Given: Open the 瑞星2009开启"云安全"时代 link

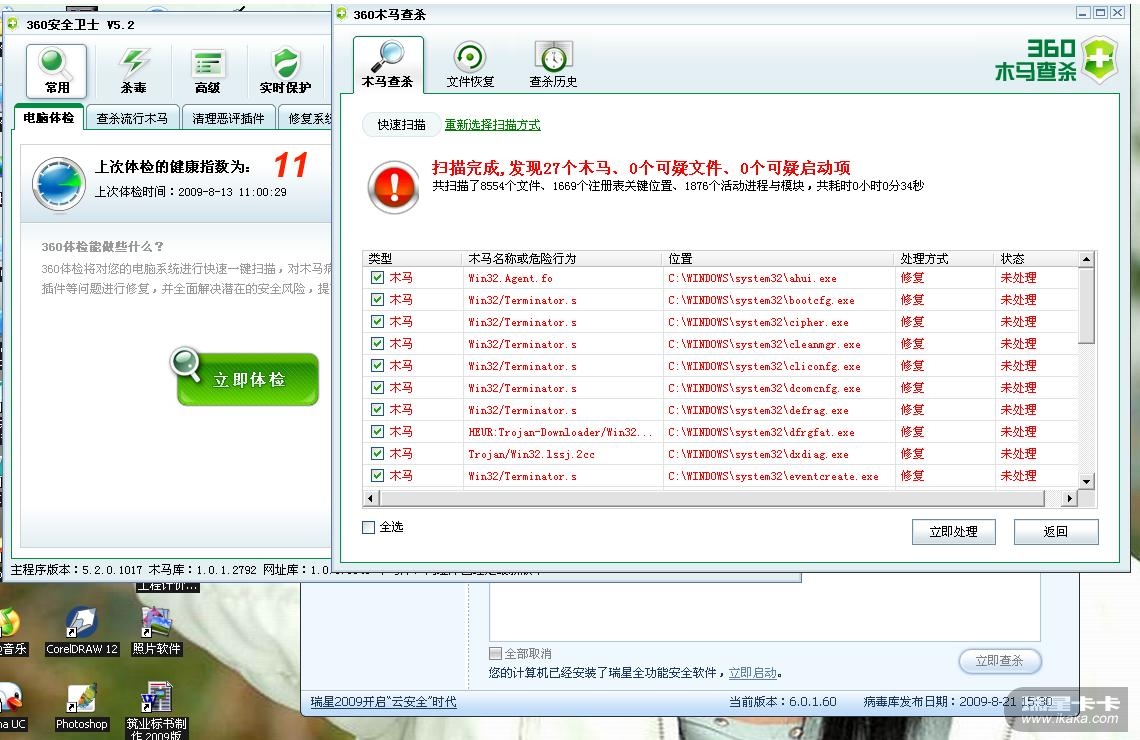Looking at the screenshot, I should [383, 701].
